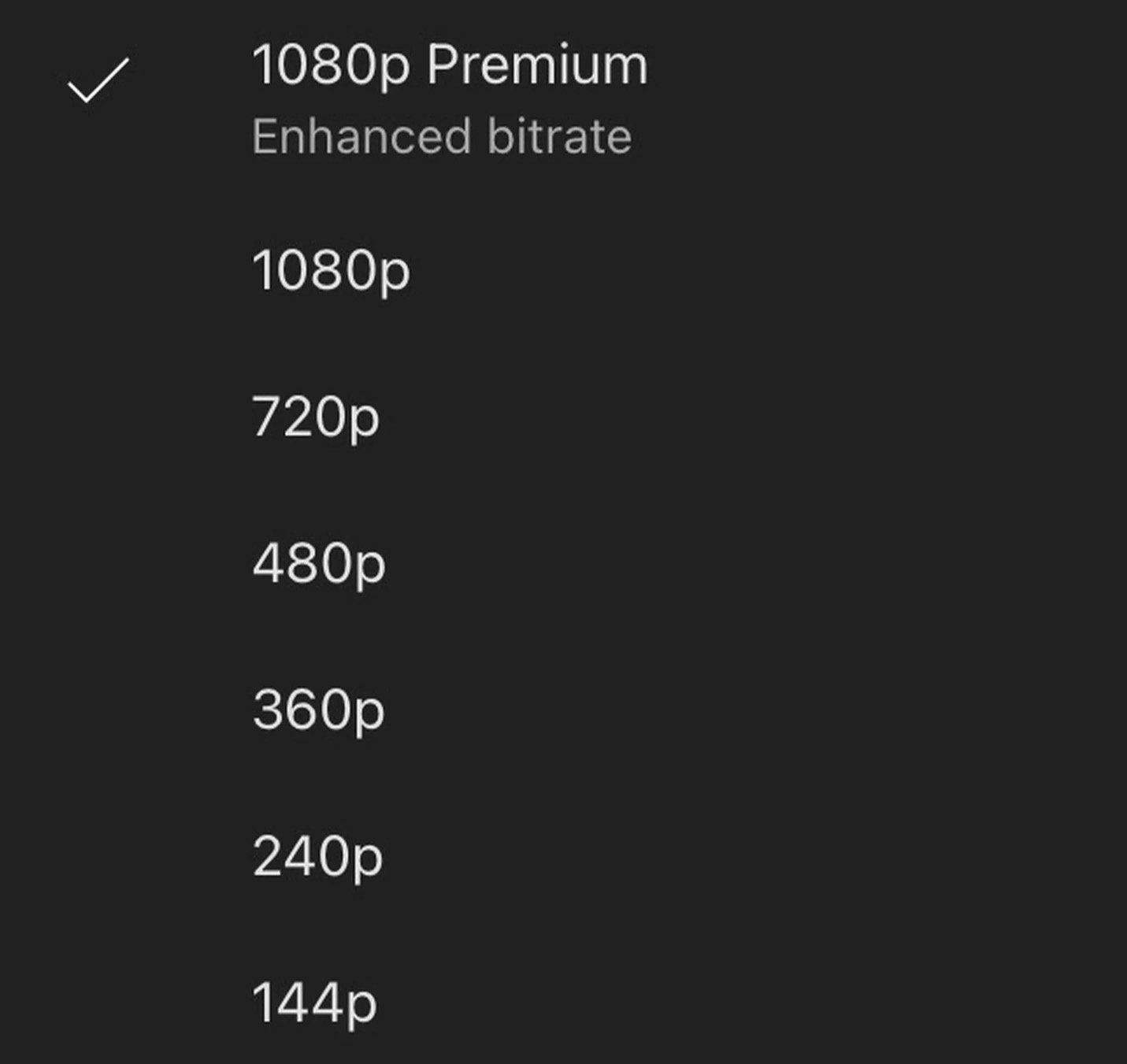1127x1064 pixels.
Task: Set playback resolution to 480p
Action: point(318,564)
